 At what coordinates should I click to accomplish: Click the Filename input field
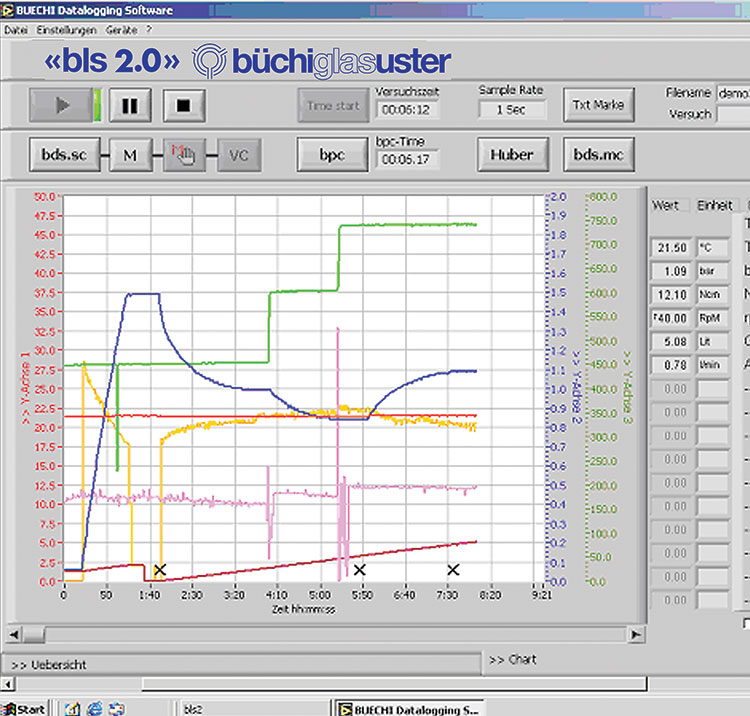[733, 93]
